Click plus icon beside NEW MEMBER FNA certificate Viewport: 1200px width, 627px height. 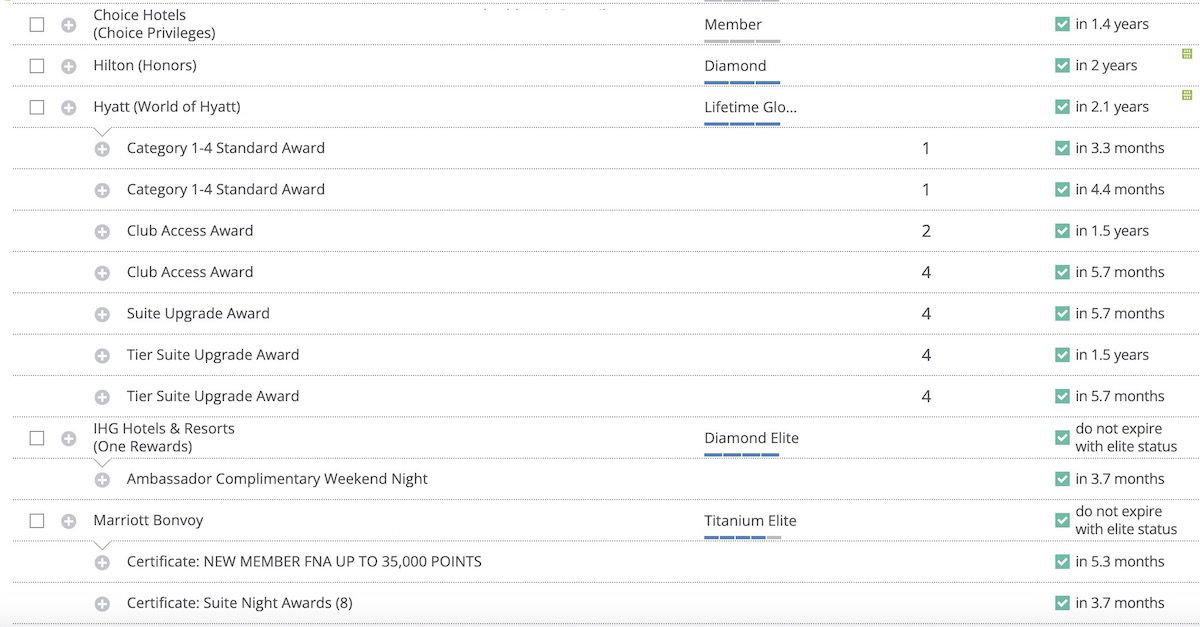click(102, 563)
